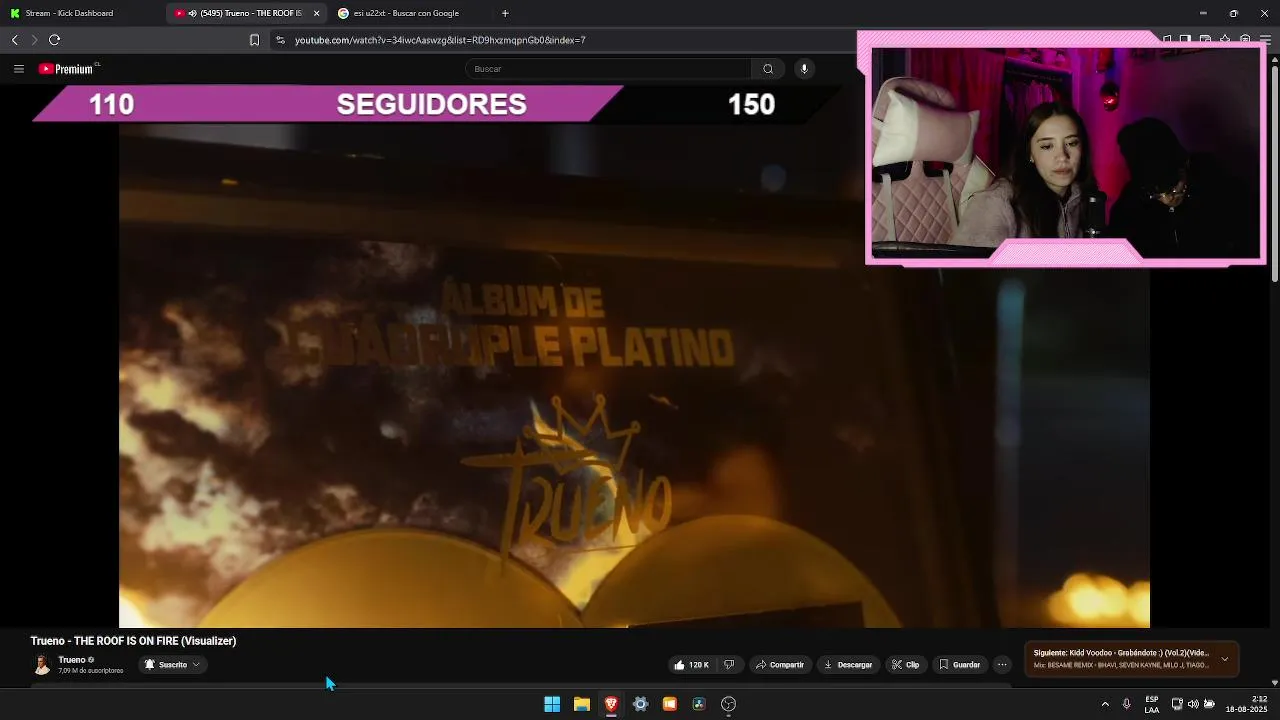Click the Trueno visualizer video player
The image size is (1280, 720).
pos(634,375)
